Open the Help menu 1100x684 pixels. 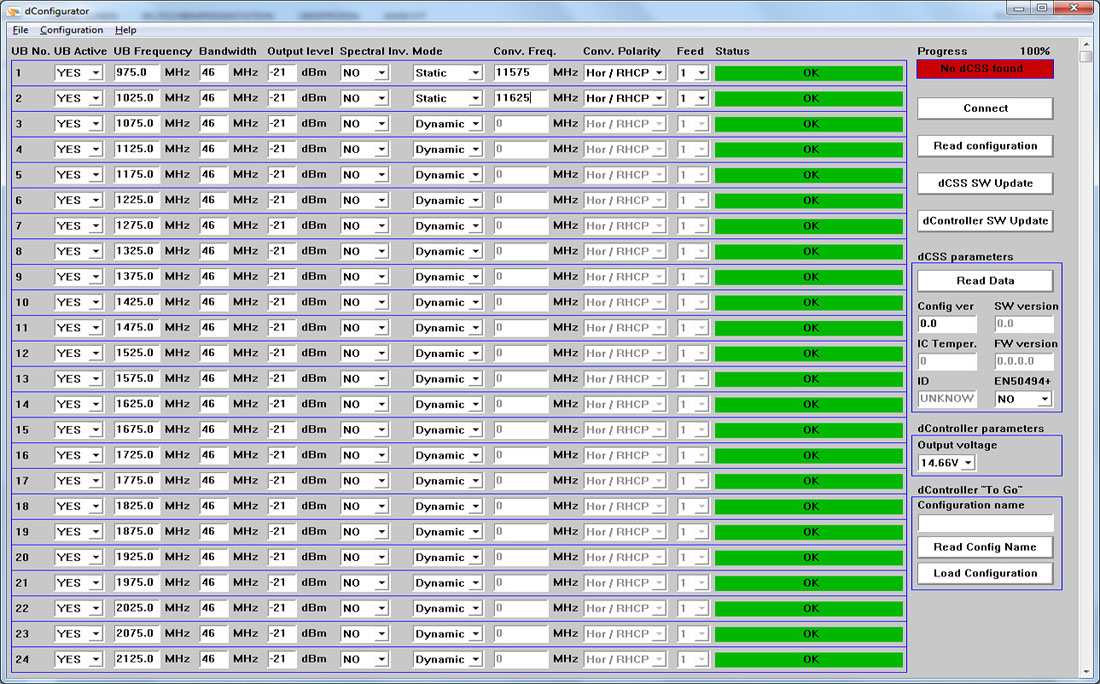click(125, 30)
